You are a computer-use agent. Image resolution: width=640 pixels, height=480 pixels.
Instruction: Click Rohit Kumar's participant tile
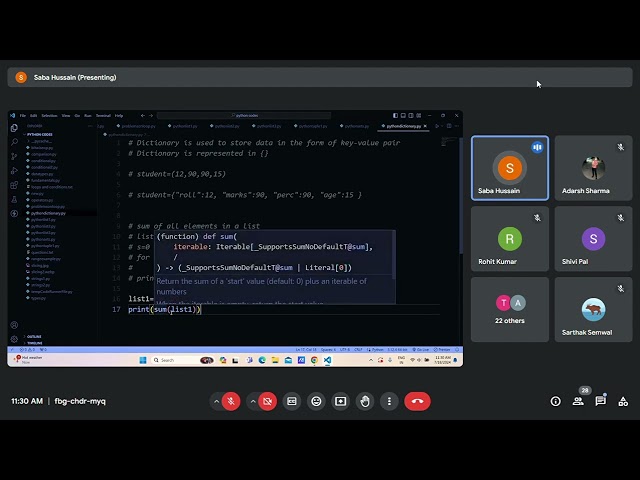(510, 239)
